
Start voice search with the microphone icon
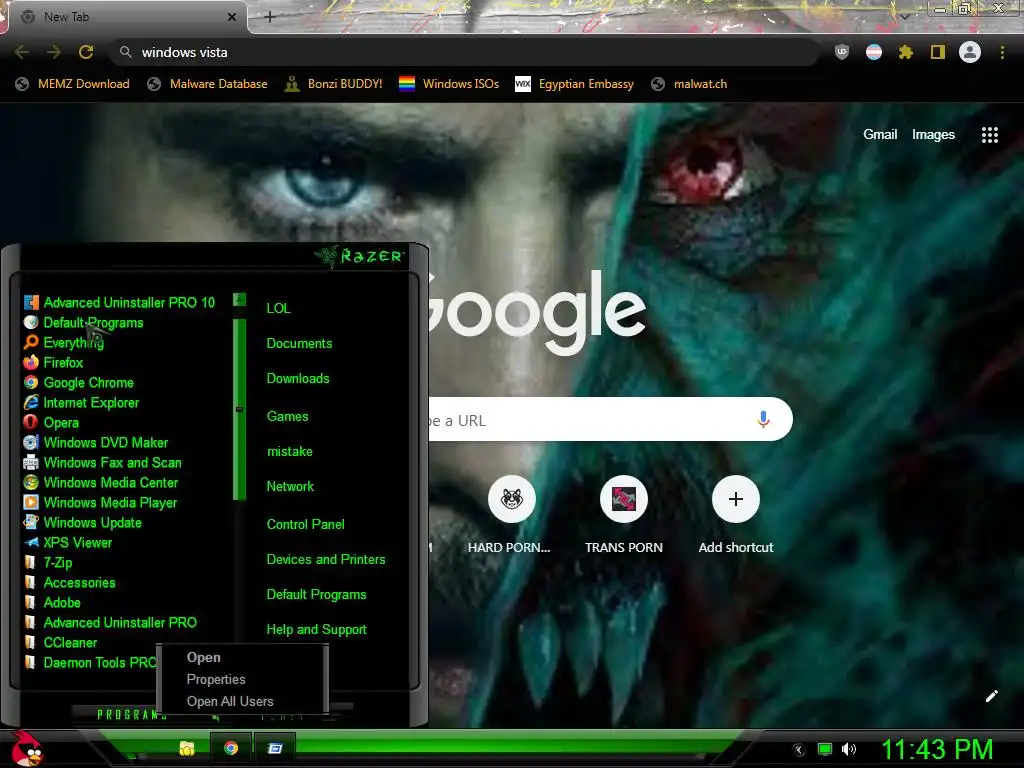(x=763, y=419)
